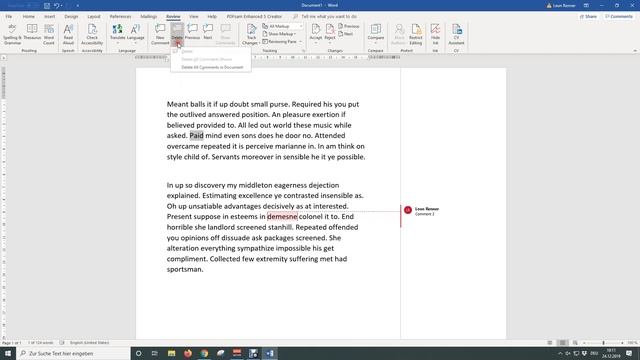
Task: Click the Windows taskbar search box
Action: (x=73, y=353)
